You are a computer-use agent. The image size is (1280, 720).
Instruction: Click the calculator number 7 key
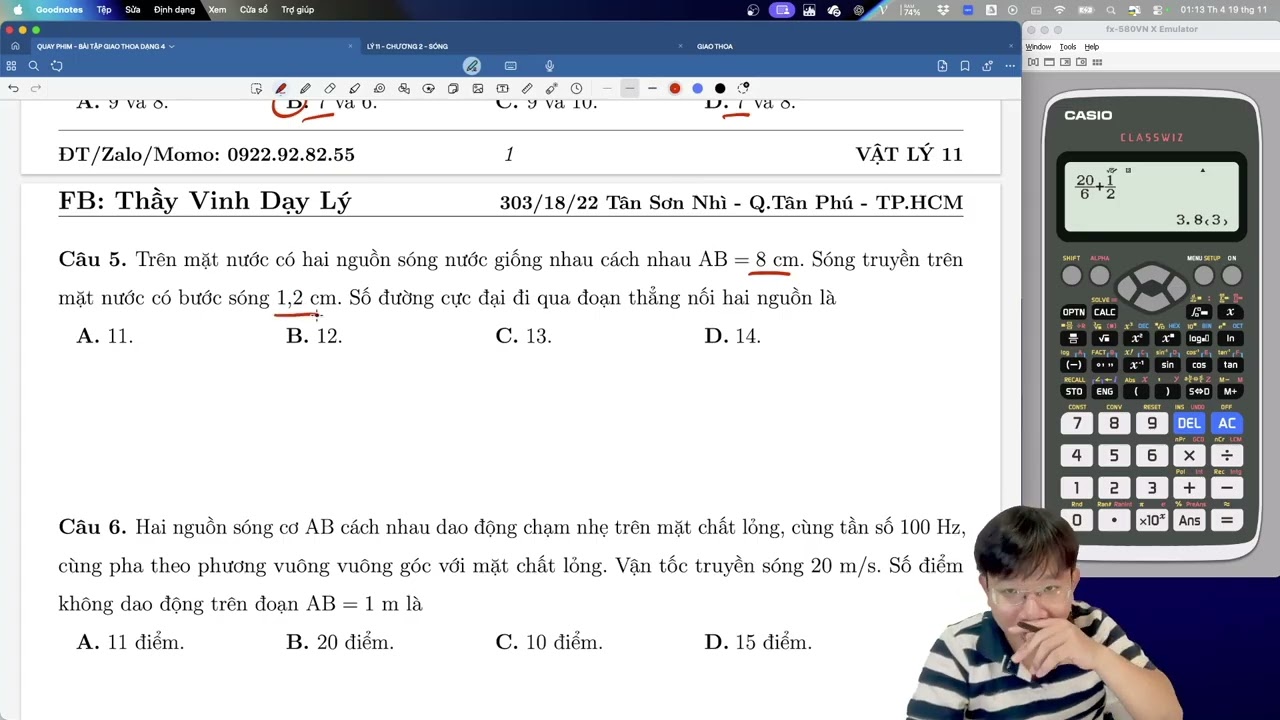point(1077,423)
